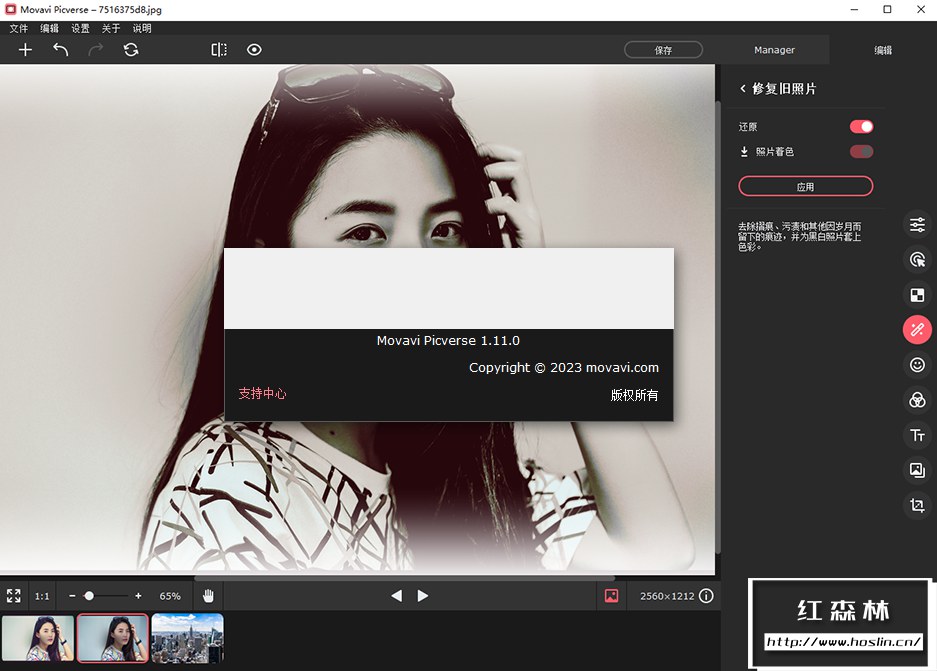
Task: Click the vertical scrollbar beside canvas
Action: (x=718, y=326)
